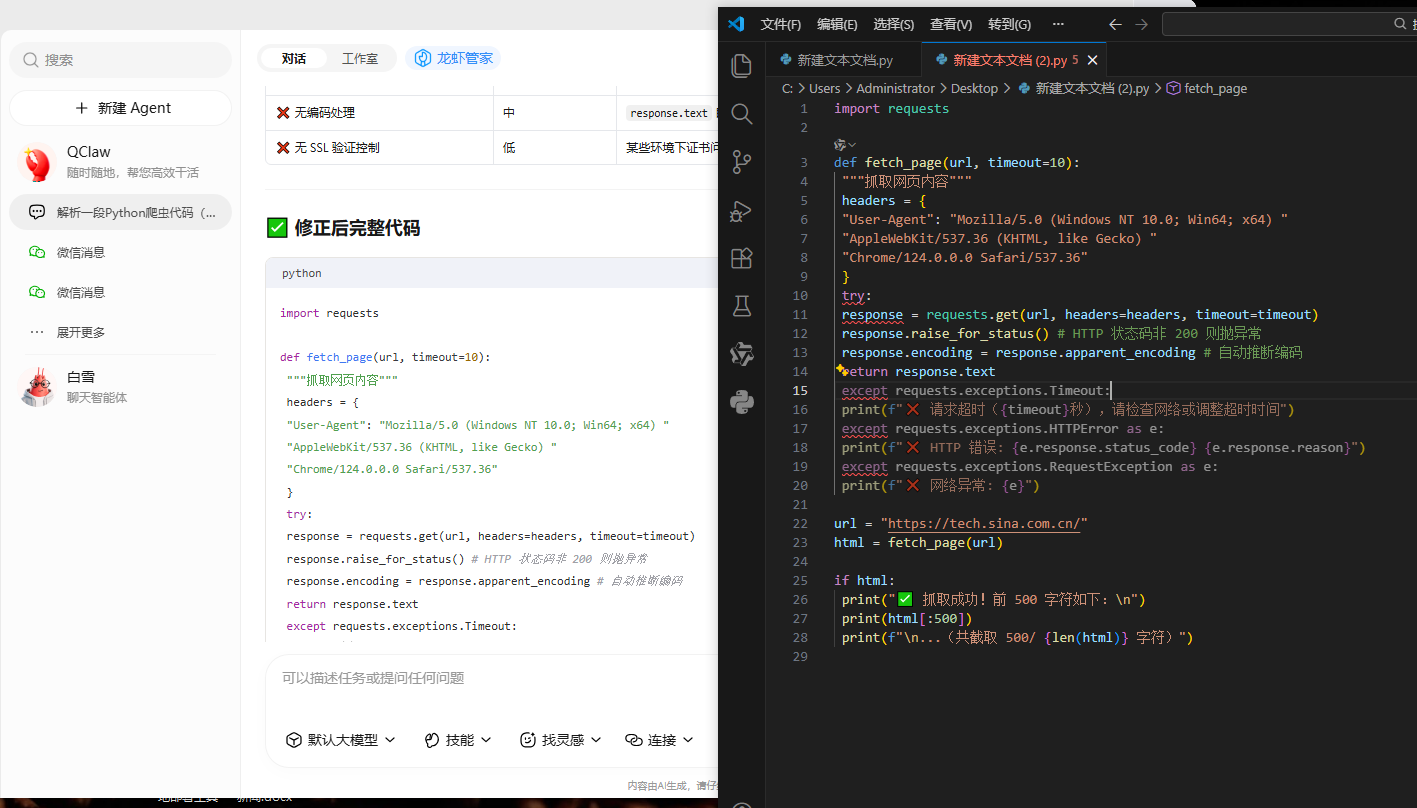Click the 新建文本文档 (2).py breadcrumb item
1417x808 pixels.
[x=1092, y=88]
